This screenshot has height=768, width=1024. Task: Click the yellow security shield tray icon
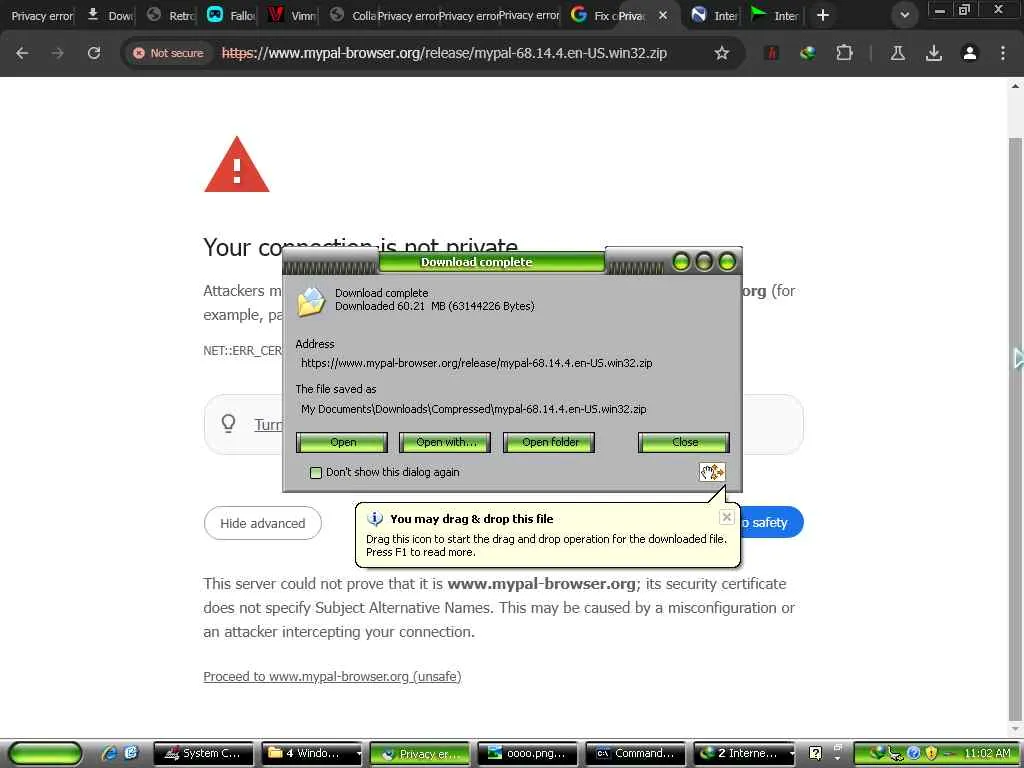point(931,754)
